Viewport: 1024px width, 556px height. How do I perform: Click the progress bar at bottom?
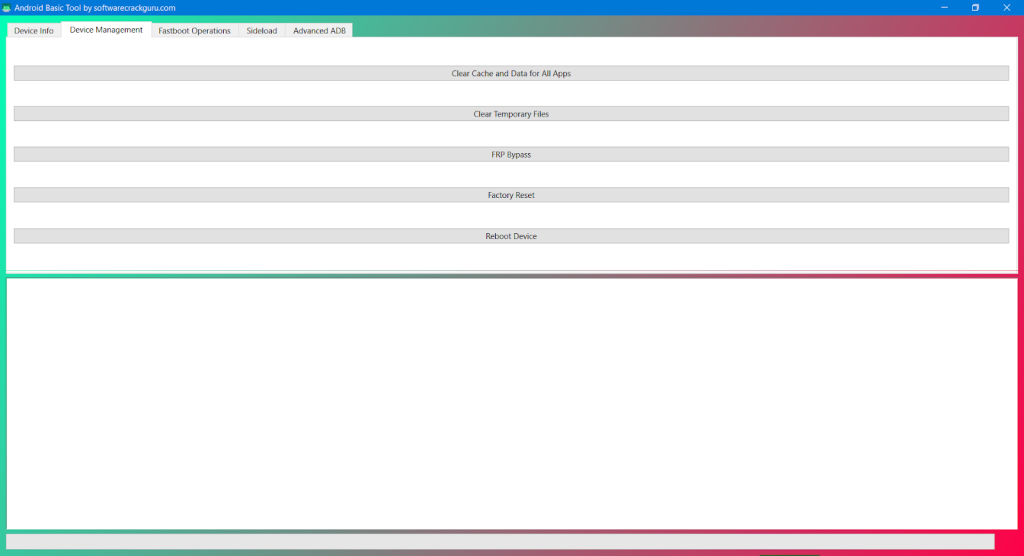(x=500, y=542)
